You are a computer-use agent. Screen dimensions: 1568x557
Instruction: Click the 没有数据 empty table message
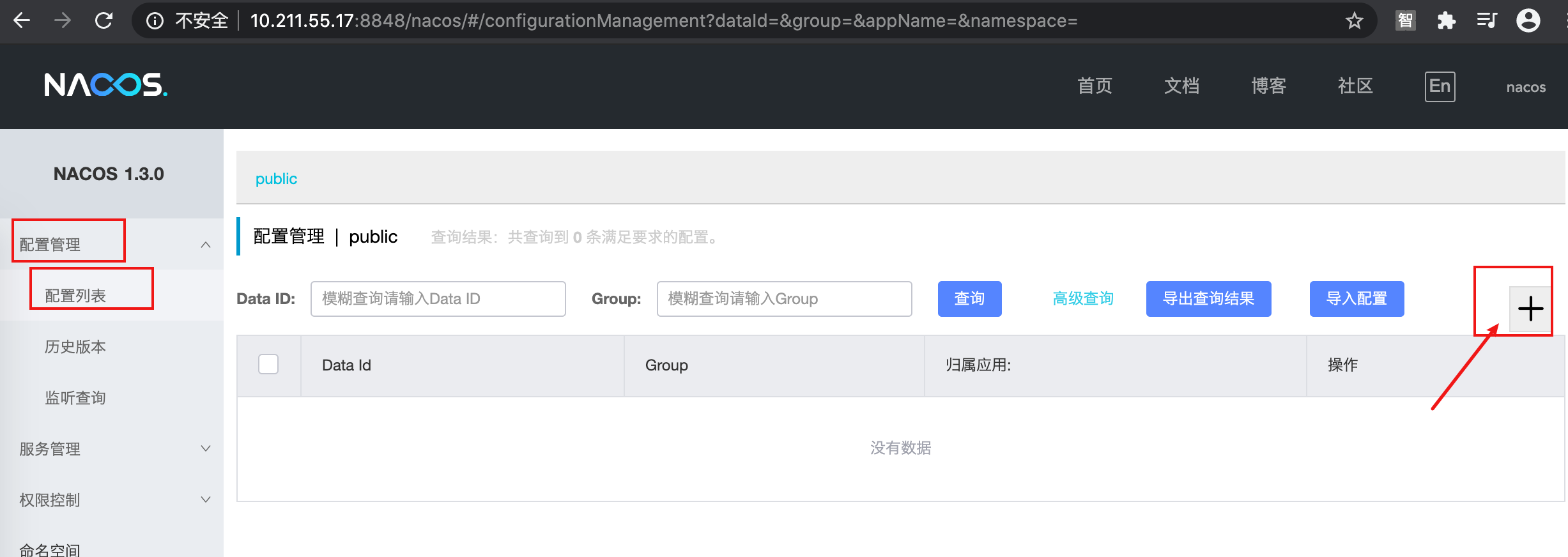(900, 448)
